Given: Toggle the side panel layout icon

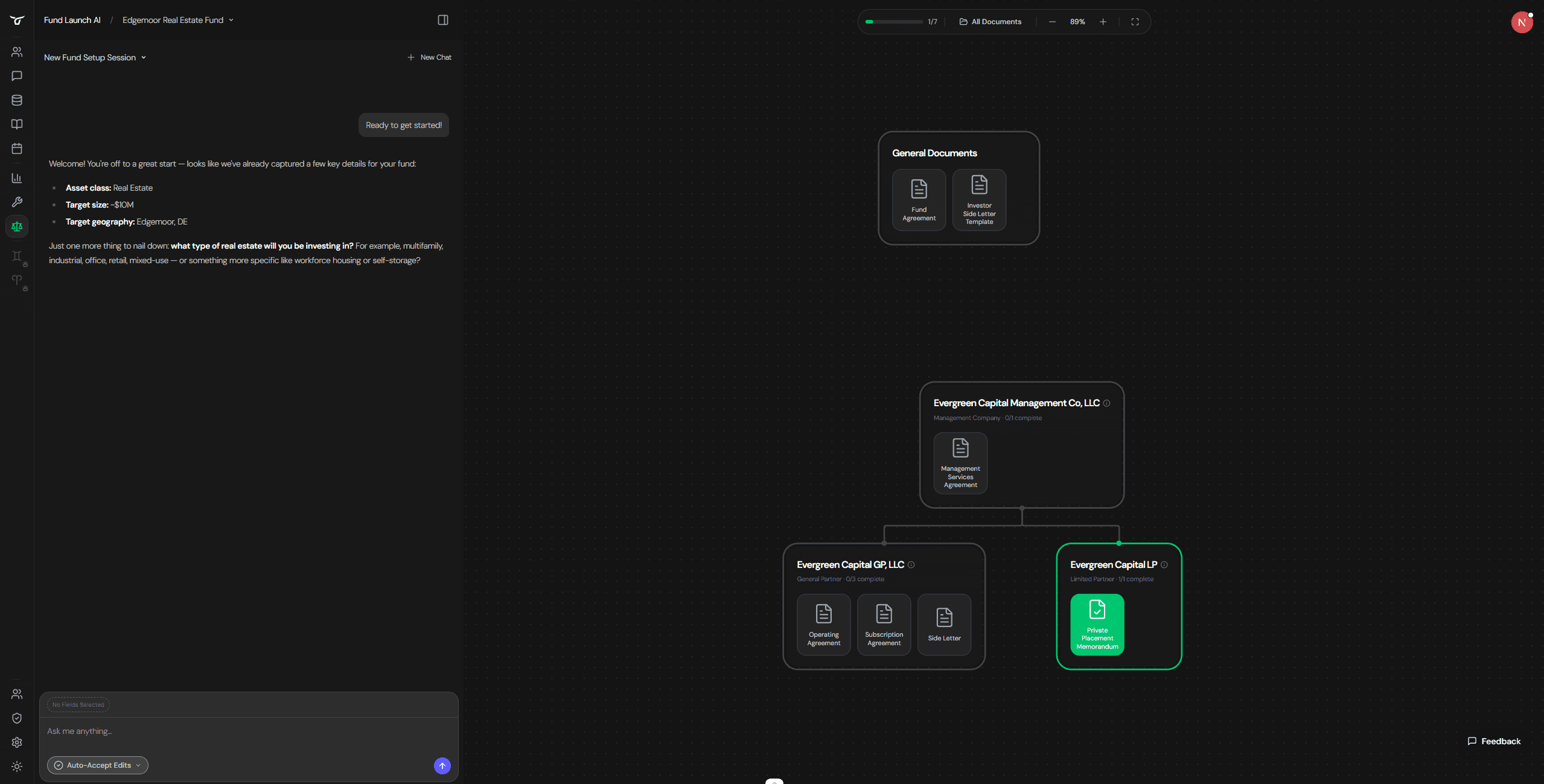Looking at the screenshot, I should (443, 20).
